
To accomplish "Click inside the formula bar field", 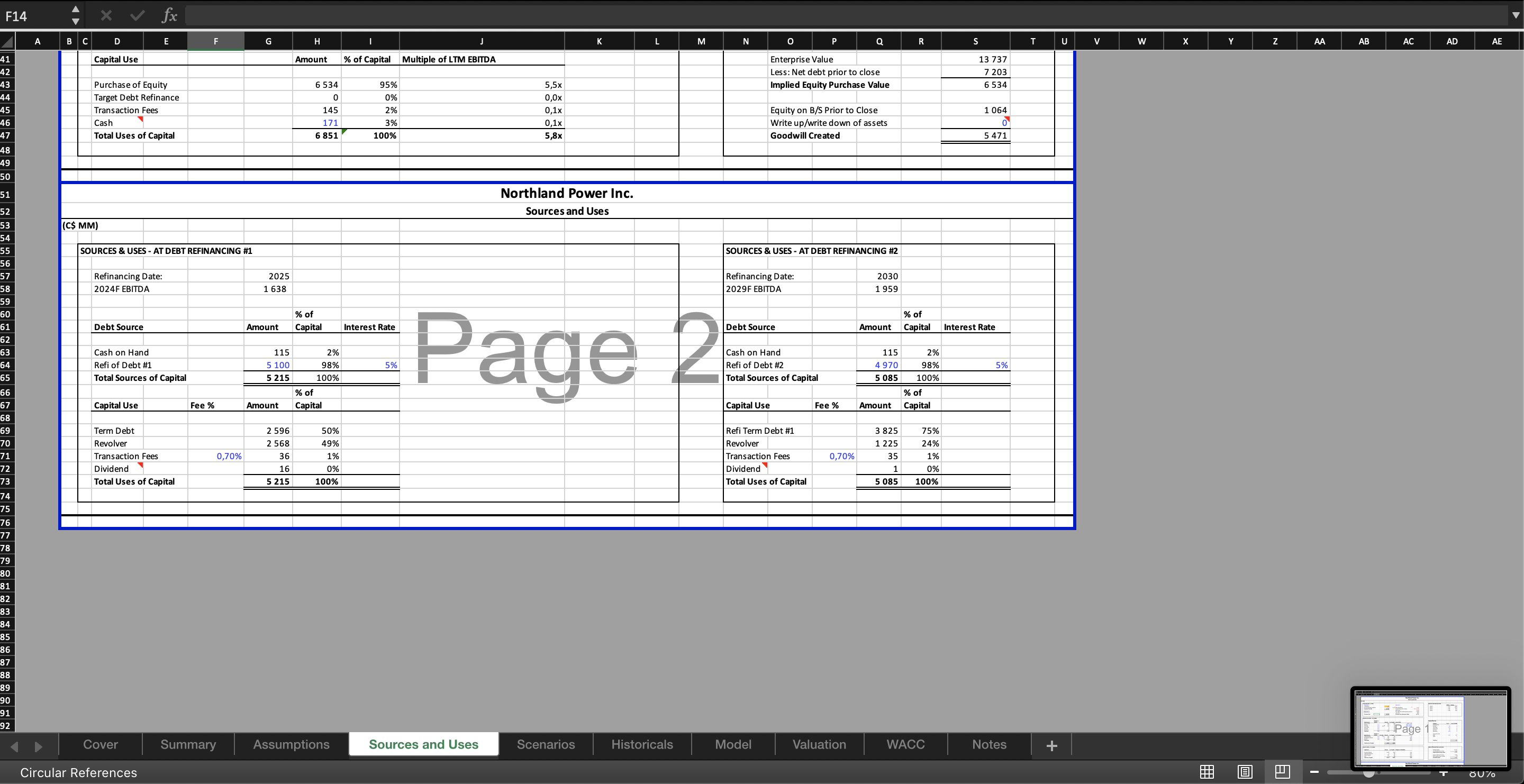I will tap(846, 16).
